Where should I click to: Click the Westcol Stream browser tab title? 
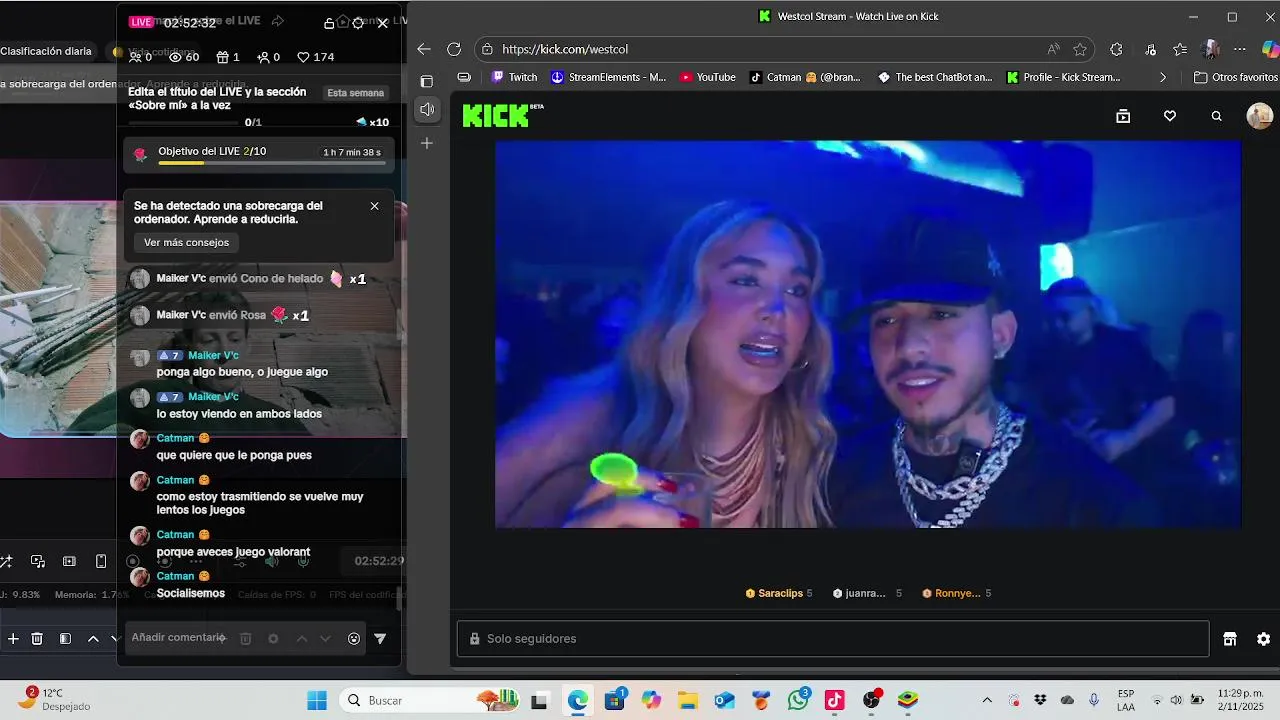click(858, 16)
